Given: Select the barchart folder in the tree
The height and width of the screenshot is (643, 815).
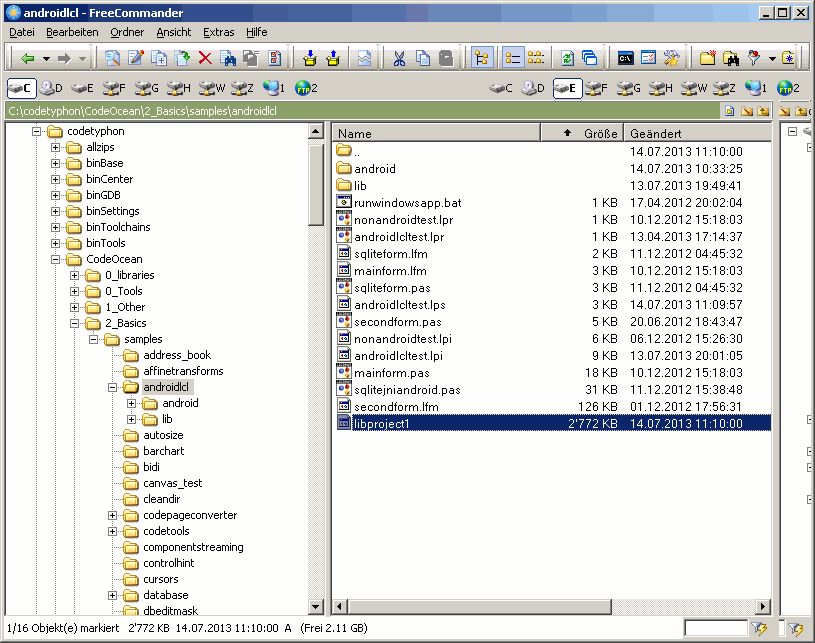Looking at the screenshot, I should coord(163,451).
